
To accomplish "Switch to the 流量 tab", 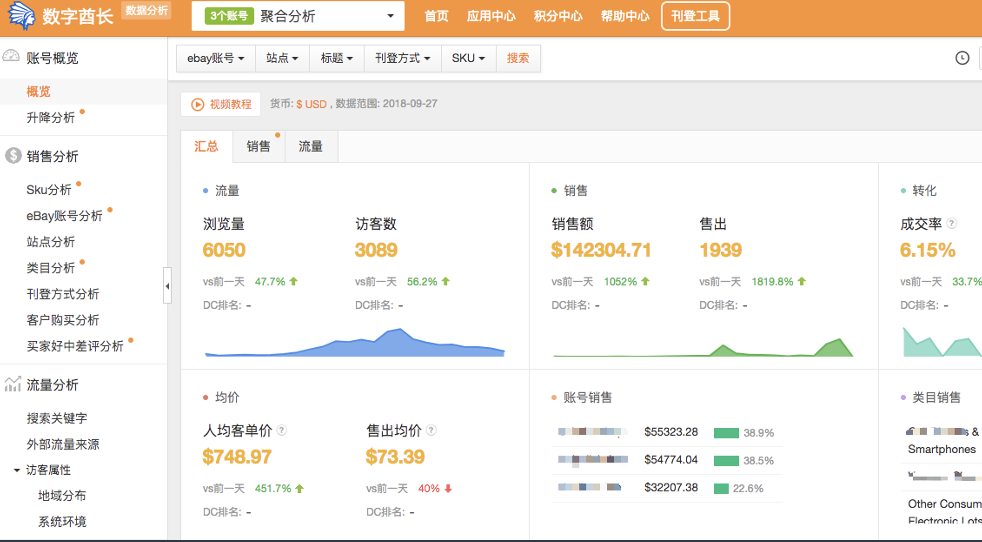I will (311, 147).
